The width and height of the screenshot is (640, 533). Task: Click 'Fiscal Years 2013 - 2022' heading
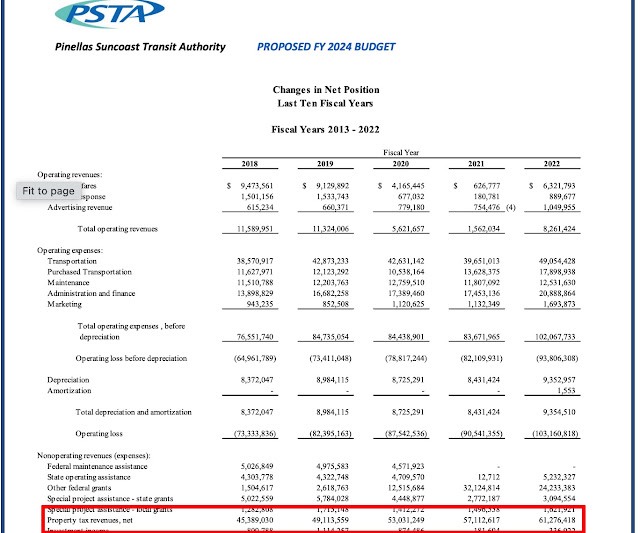point(325,130)
